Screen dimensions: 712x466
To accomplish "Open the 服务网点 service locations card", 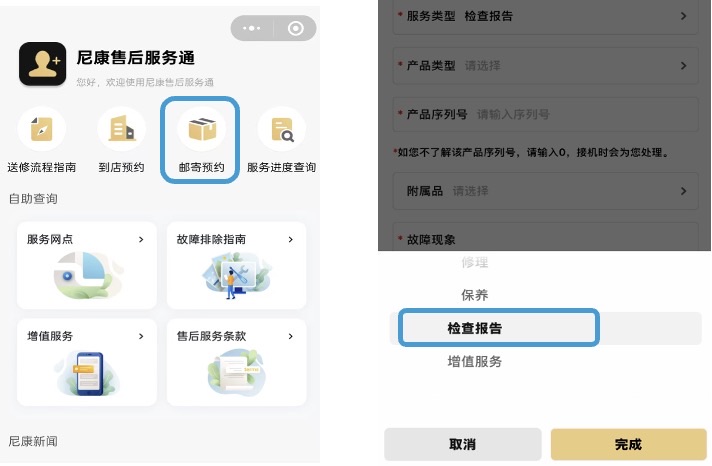I will [87, 265].
